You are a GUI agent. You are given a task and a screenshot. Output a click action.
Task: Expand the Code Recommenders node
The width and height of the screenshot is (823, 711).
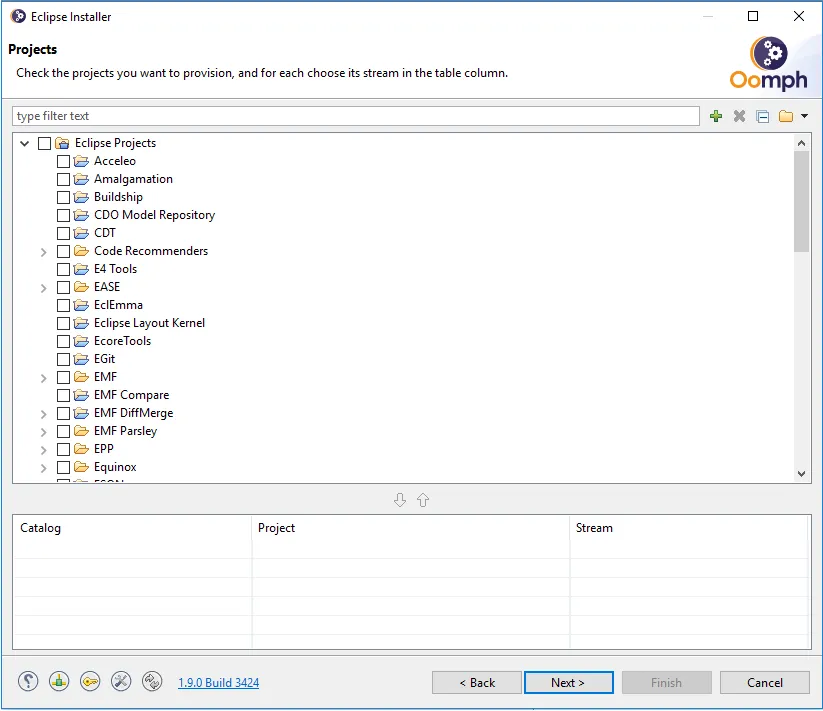pyautogui.click(x=44, y=252)
